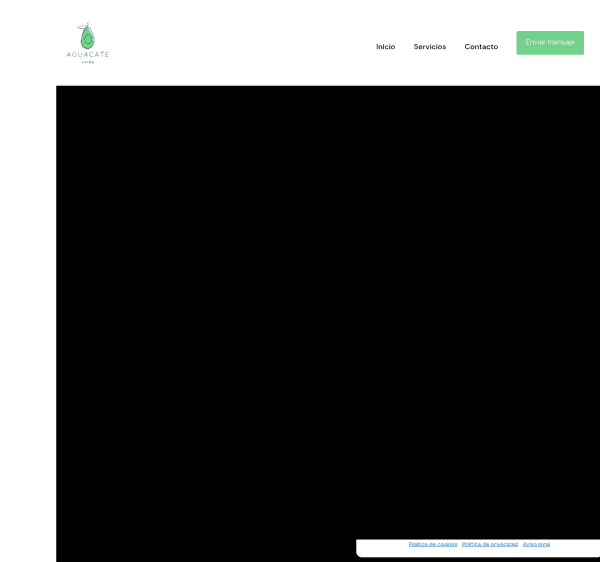Click the green Enviar mensaje button
Image resolution: width=600 pixels, height=562 pixels.
550,43
